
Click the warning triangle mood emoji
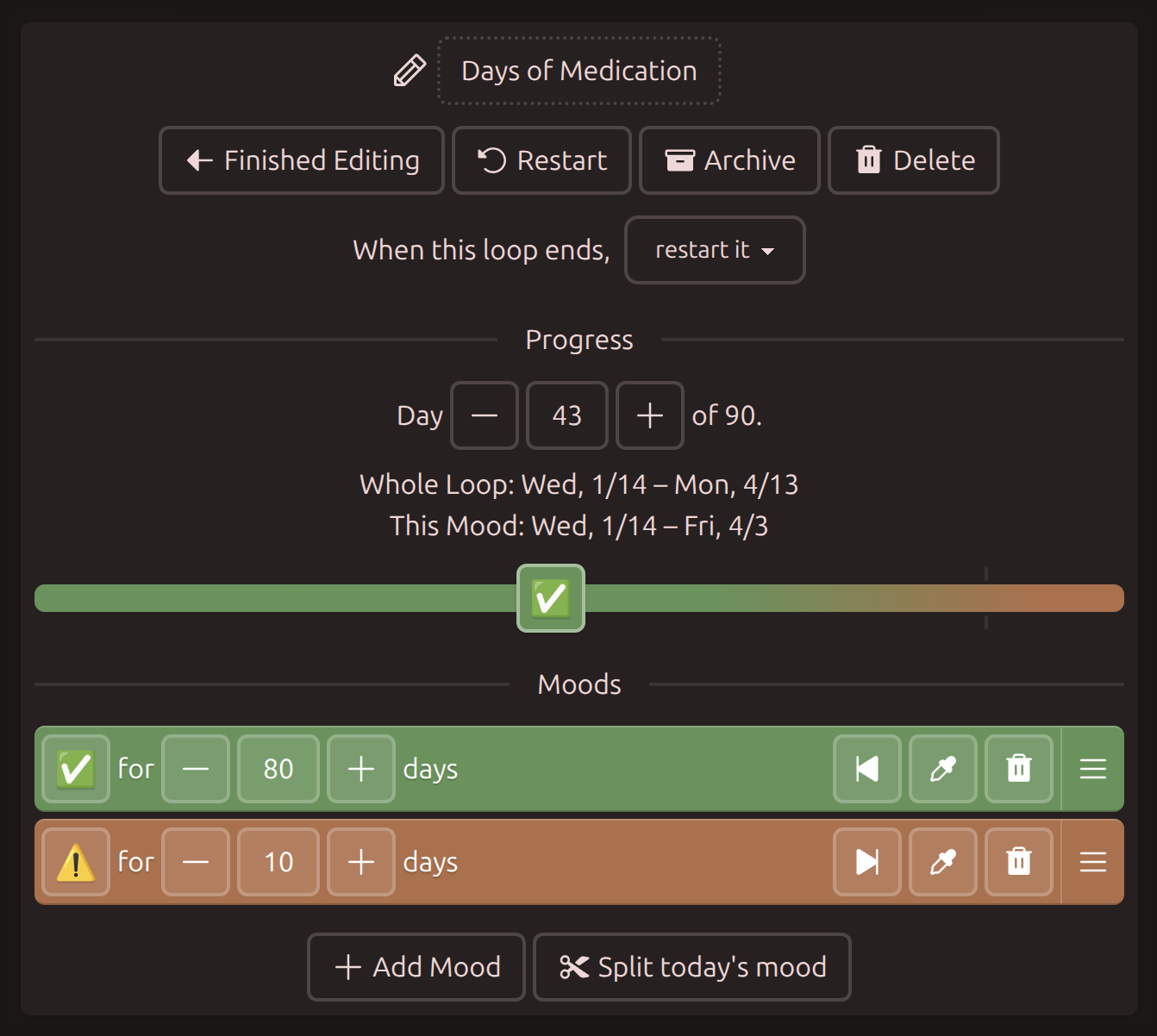click(75, 861)
